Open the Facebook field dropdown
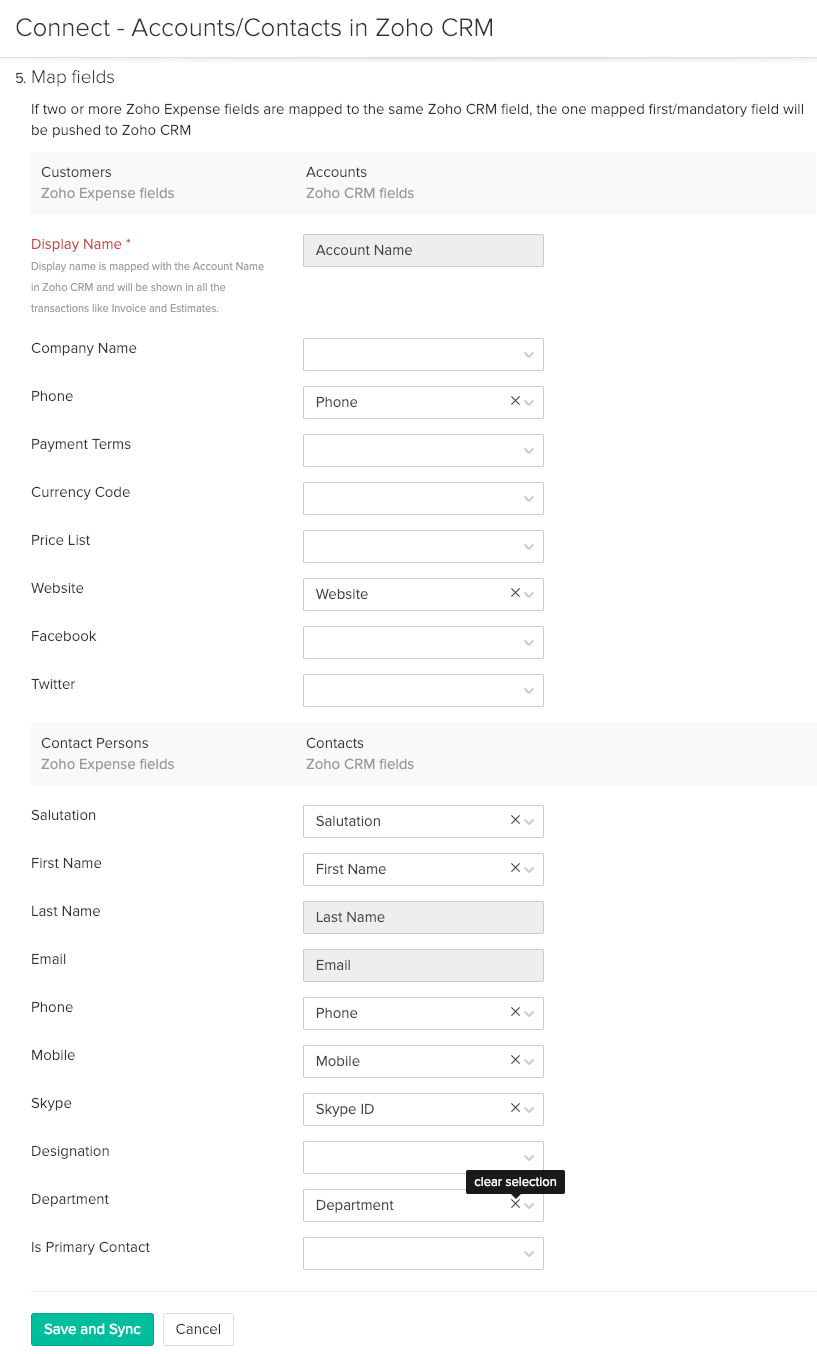Viewport: 817px width, 1354px height. pyautogui.click(x=423, y=642)
